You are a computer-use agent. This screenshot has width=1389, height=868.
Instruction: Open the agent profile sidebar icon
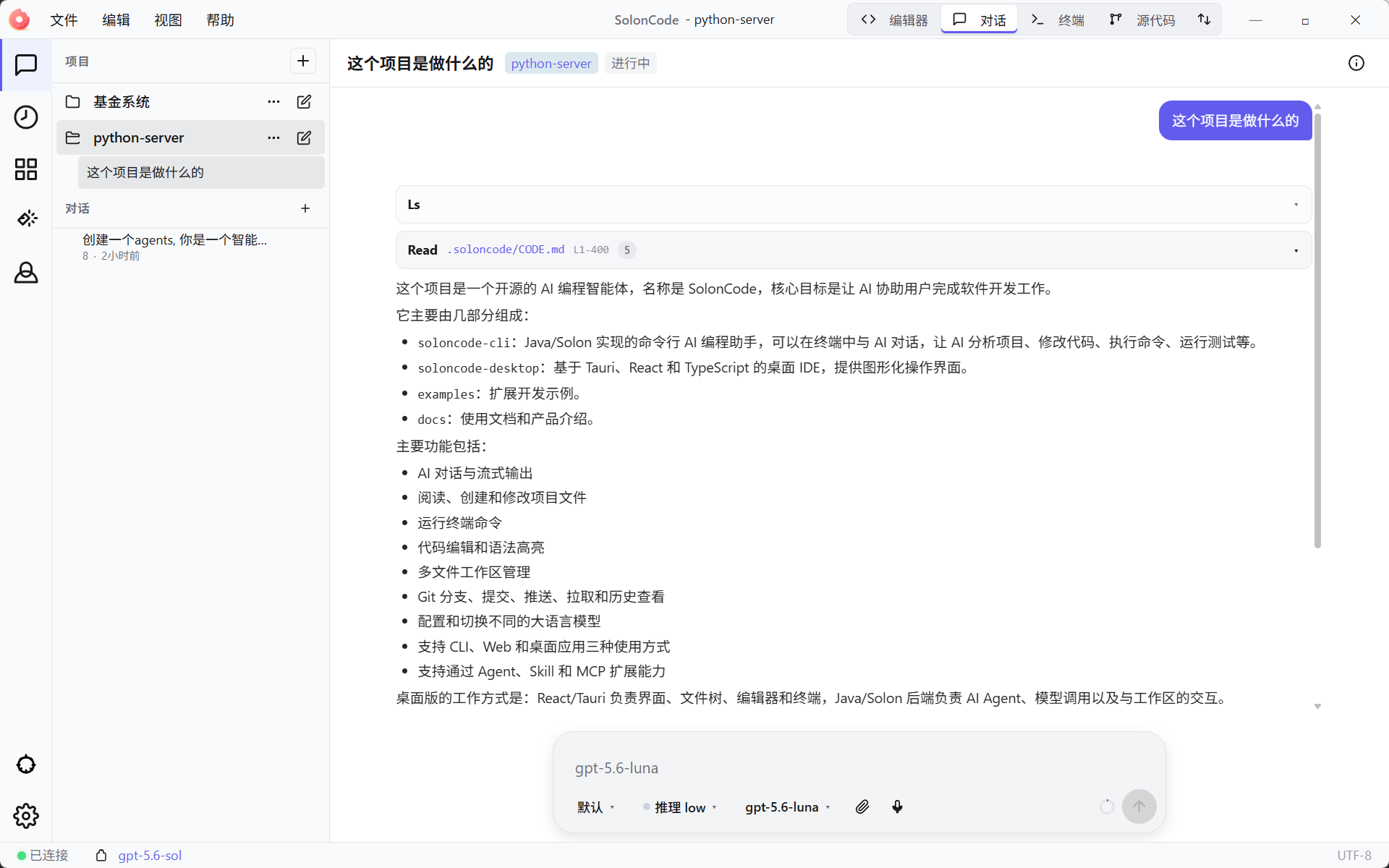point(26,273)
